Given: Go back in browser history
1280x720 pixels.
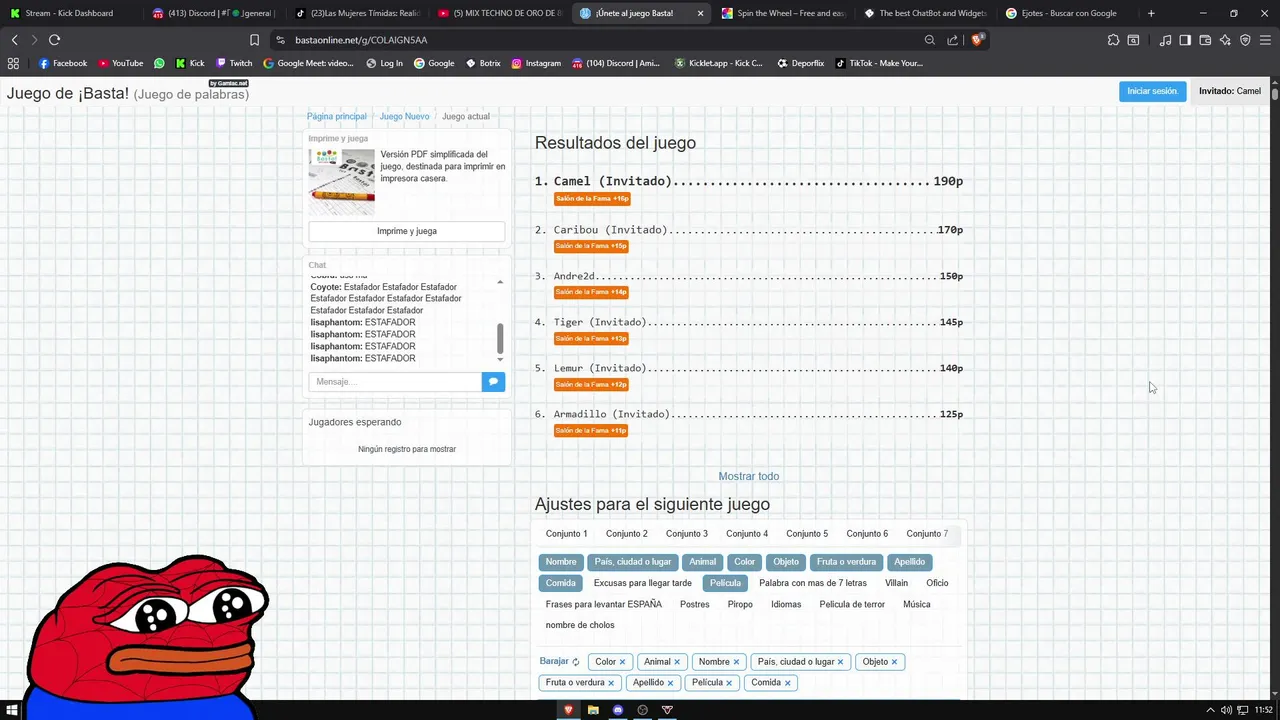Looking at the screenshot, I should [x=14, y=40].
